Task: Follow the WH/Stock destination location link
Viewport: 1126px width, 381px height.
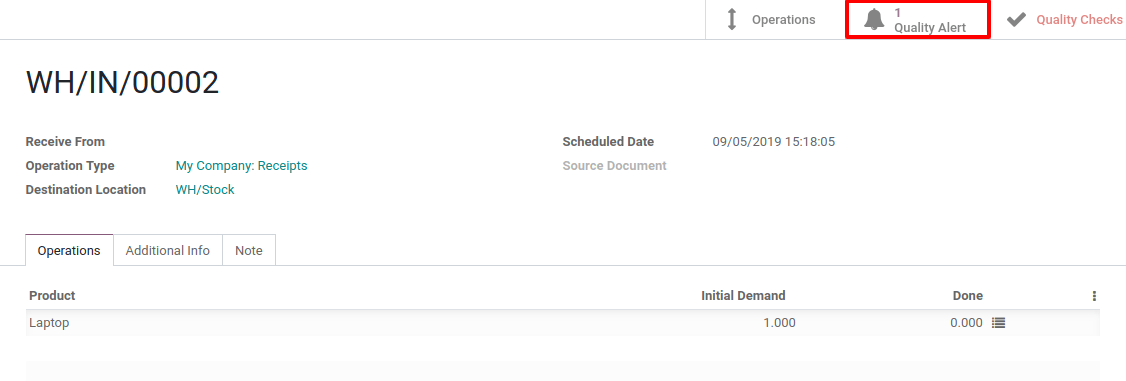Action: coord(205,190)
